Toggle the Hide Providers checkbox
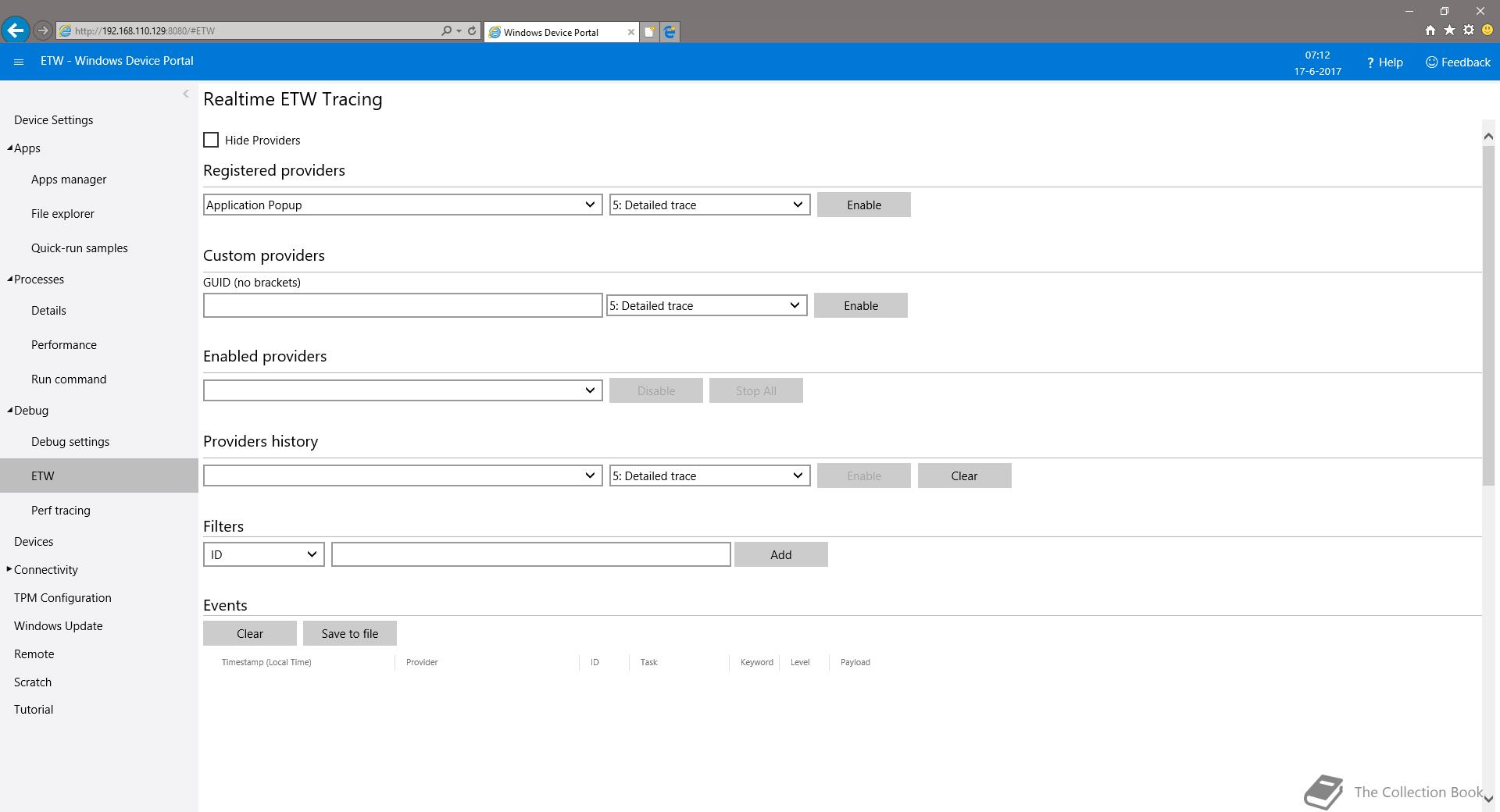The width and height of the screenshot is (1500, 812). pos(211,140)
